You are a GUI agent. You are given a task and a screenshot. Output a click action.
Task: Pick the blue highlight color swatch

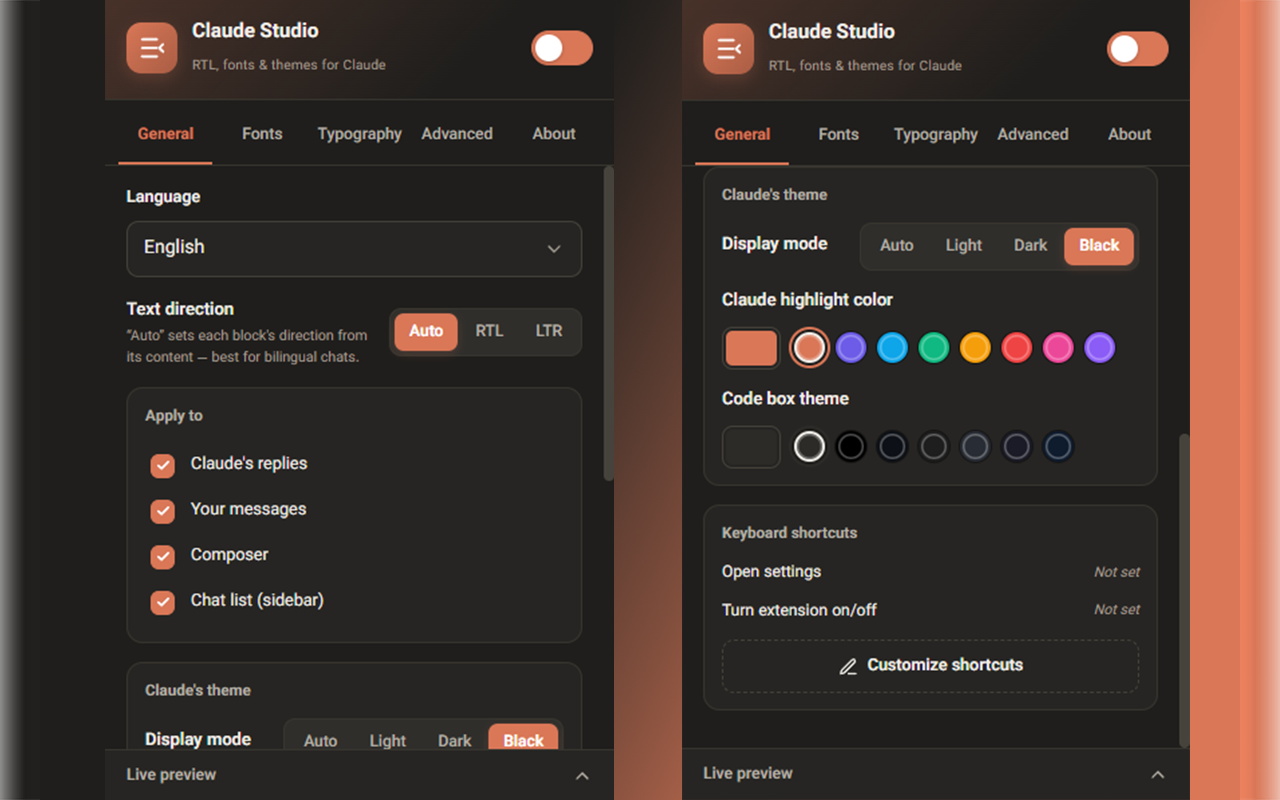point(892,348)
